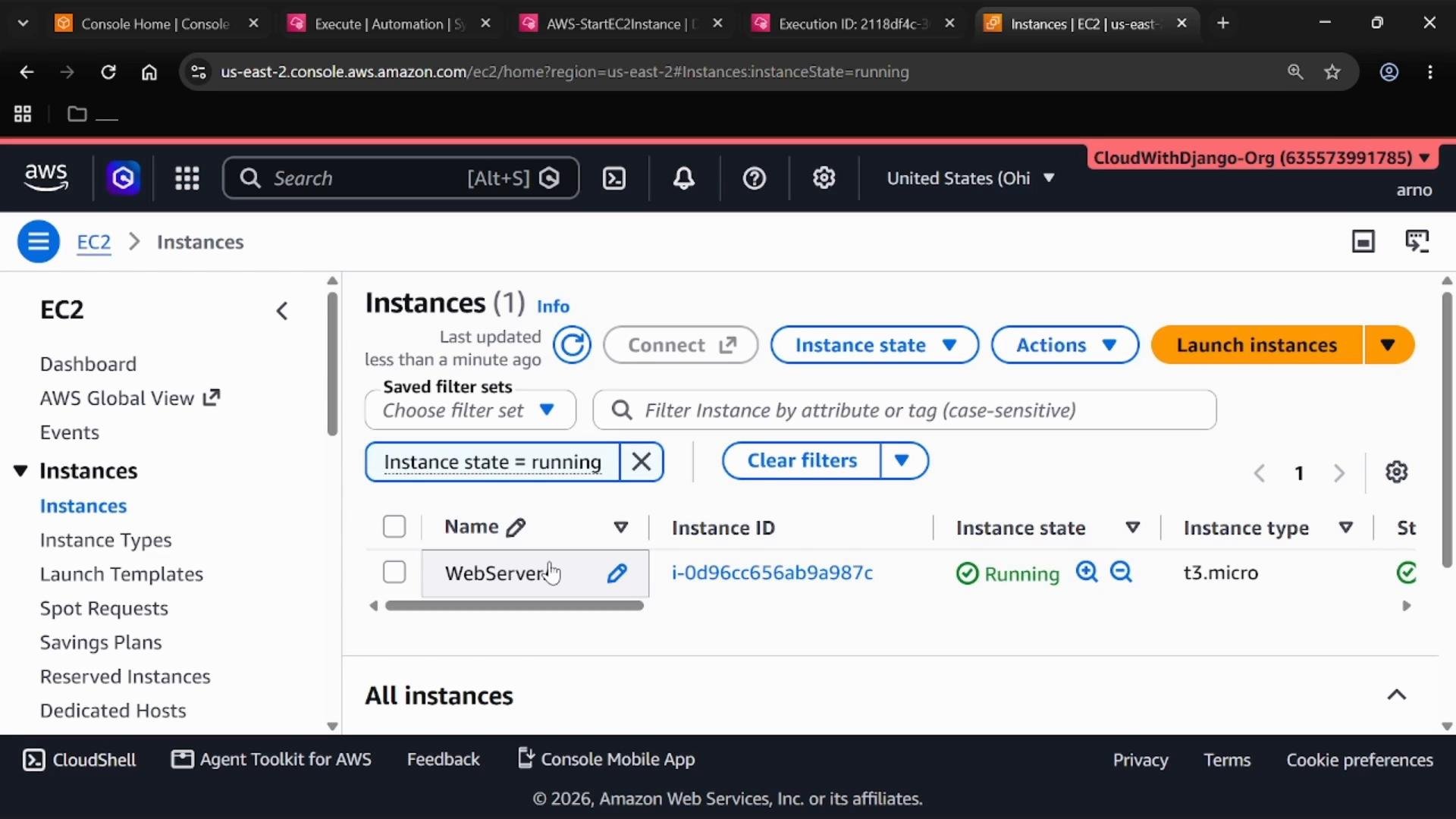1456x819 pixels.
Task: Sort by the Name column arrow
Action: click(621, 527)
